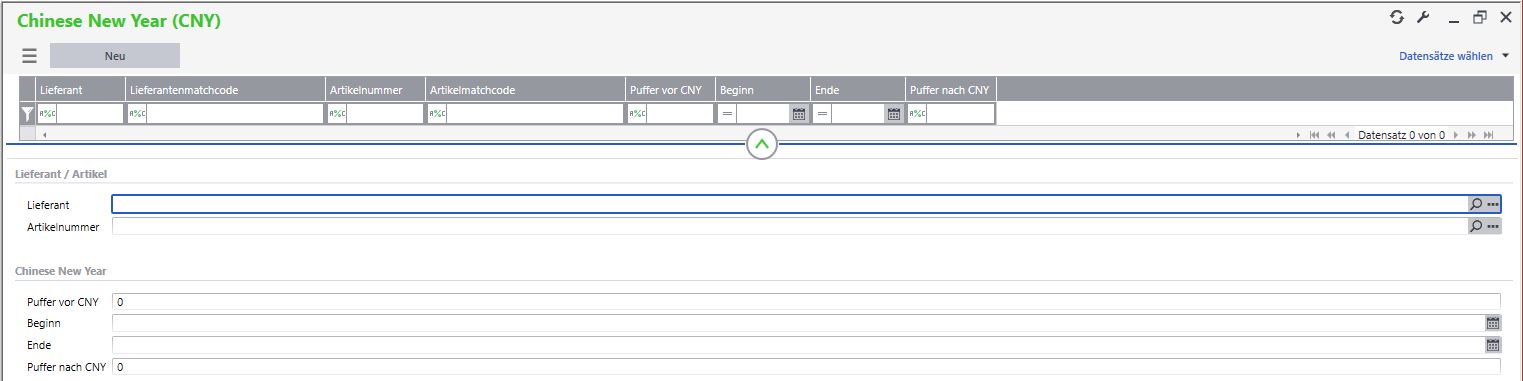
Task: Open Beginn date picker in form
Action: click(1493, 323)
